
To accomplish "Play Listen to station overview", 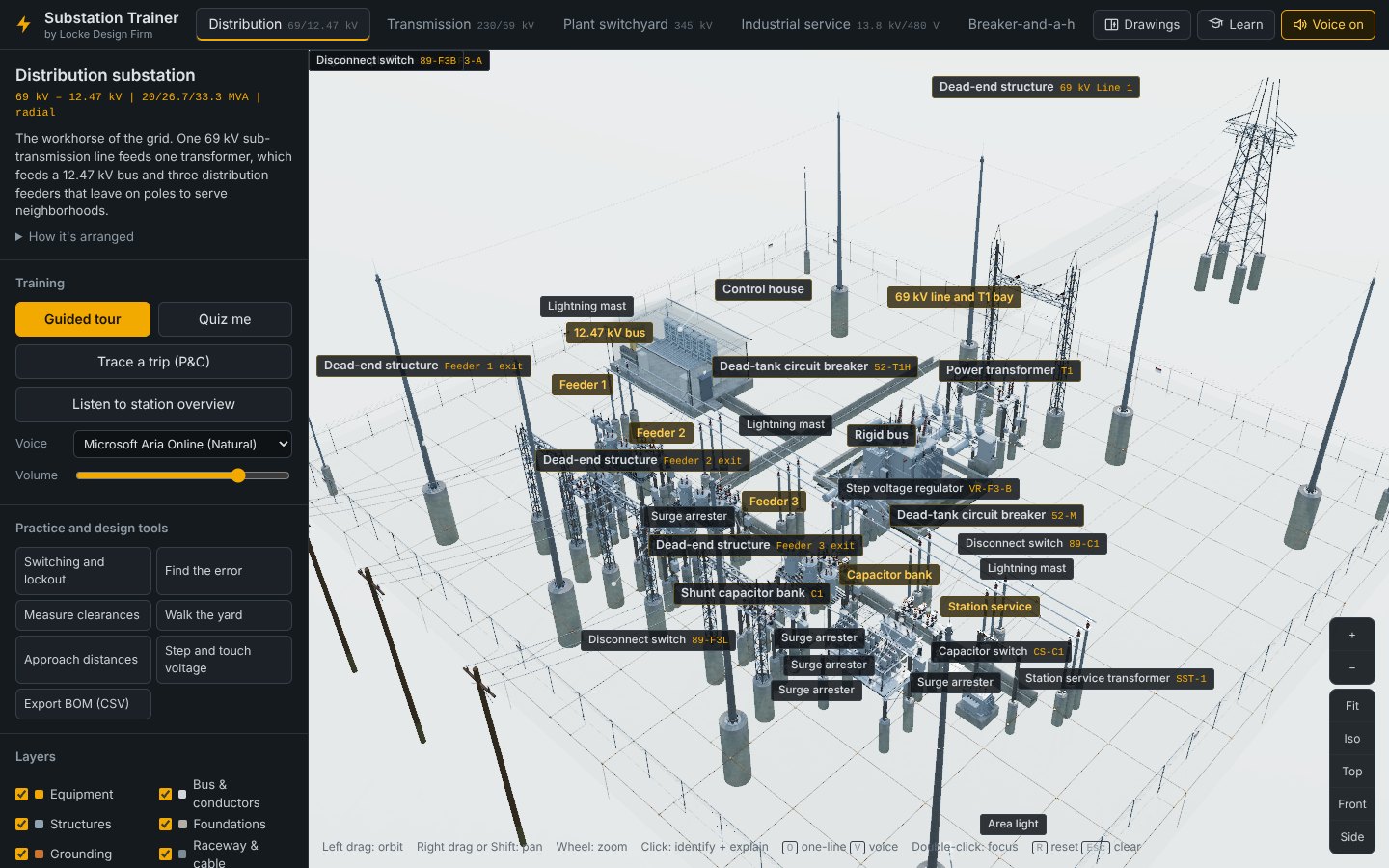I will [x=153, y=404].
